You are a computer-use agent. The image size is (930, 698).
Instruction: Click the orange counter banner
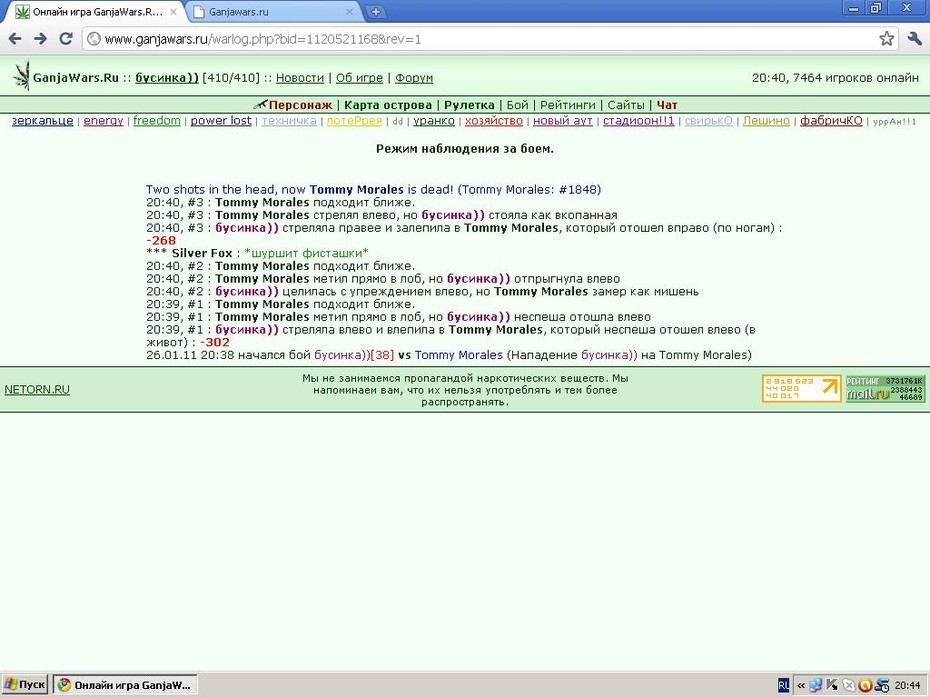point(801,388)
